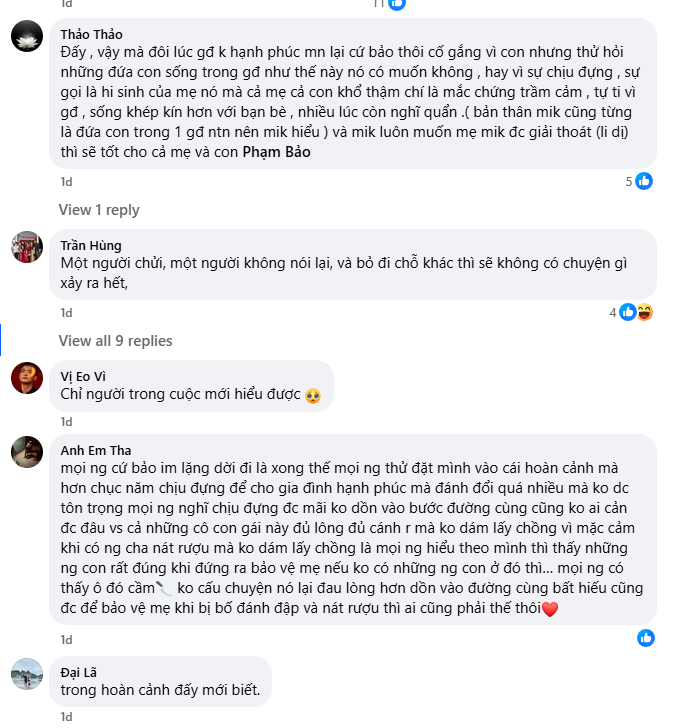This screenshot has width=696, height=728.
Task: Click like reaction icon on Anh Em Tha's comment
Action: [x=645, y=638]
